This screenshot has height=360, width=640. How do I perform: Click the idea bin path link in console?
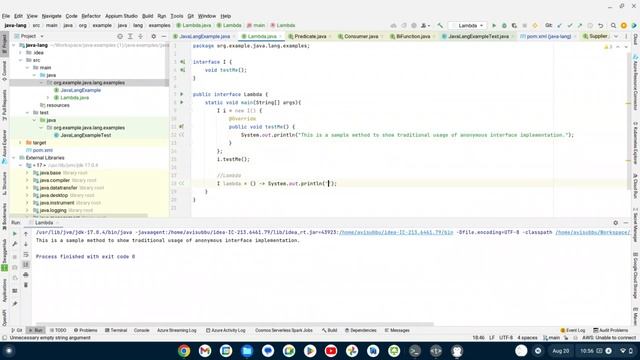click(396, 232)
